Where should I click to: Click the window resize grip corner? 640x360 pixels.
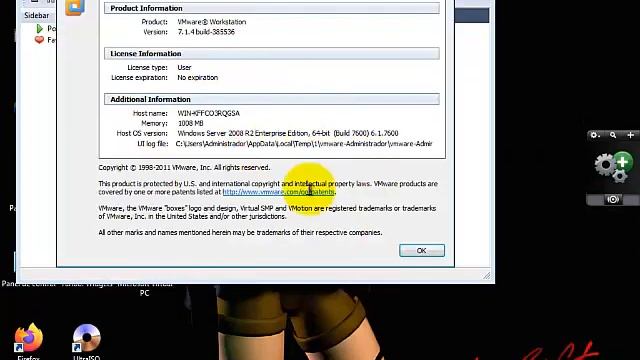tap(487, 276)
